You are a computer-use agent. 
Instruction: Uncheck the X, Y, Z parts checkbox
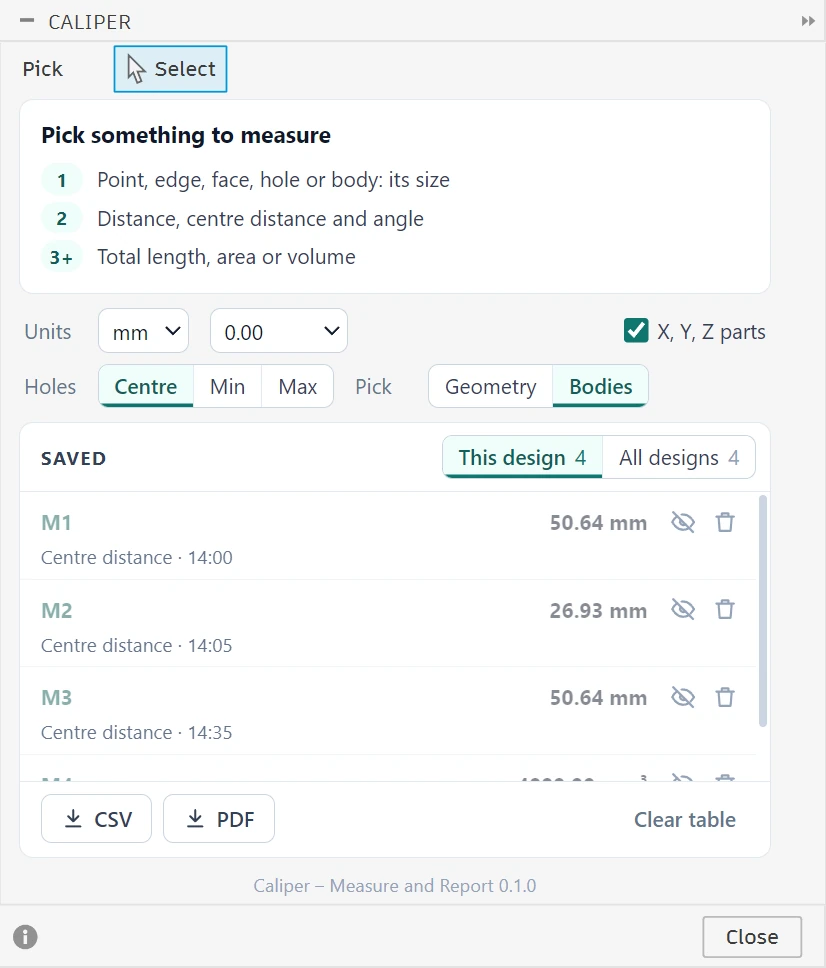636,331
